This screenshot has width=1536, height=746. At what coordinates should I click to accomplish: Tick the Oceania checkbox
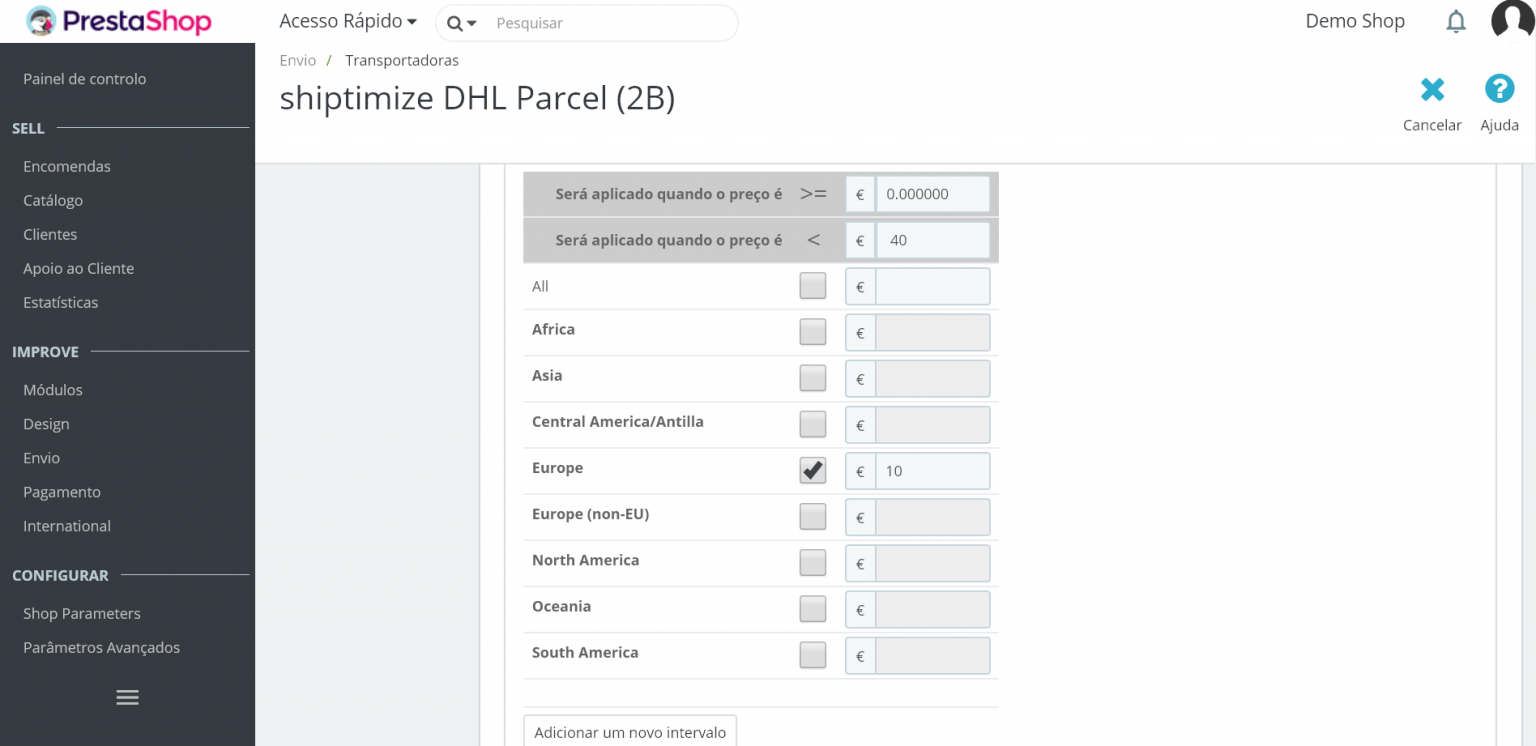click(813, 608)
